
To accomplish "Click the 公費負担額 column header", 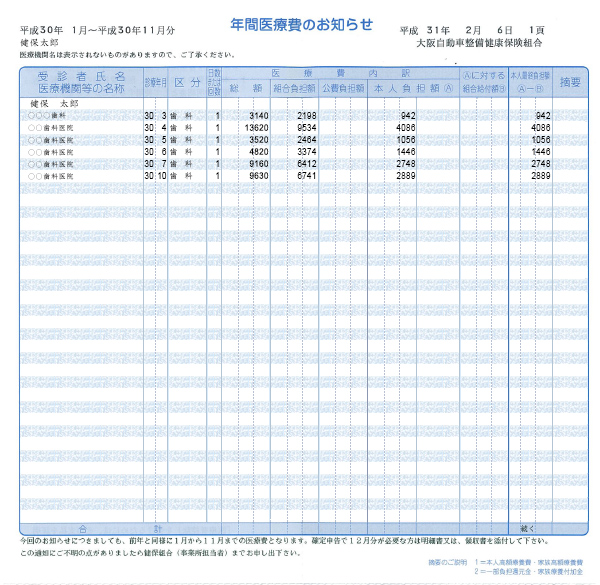I will click(x=343, y=88).
